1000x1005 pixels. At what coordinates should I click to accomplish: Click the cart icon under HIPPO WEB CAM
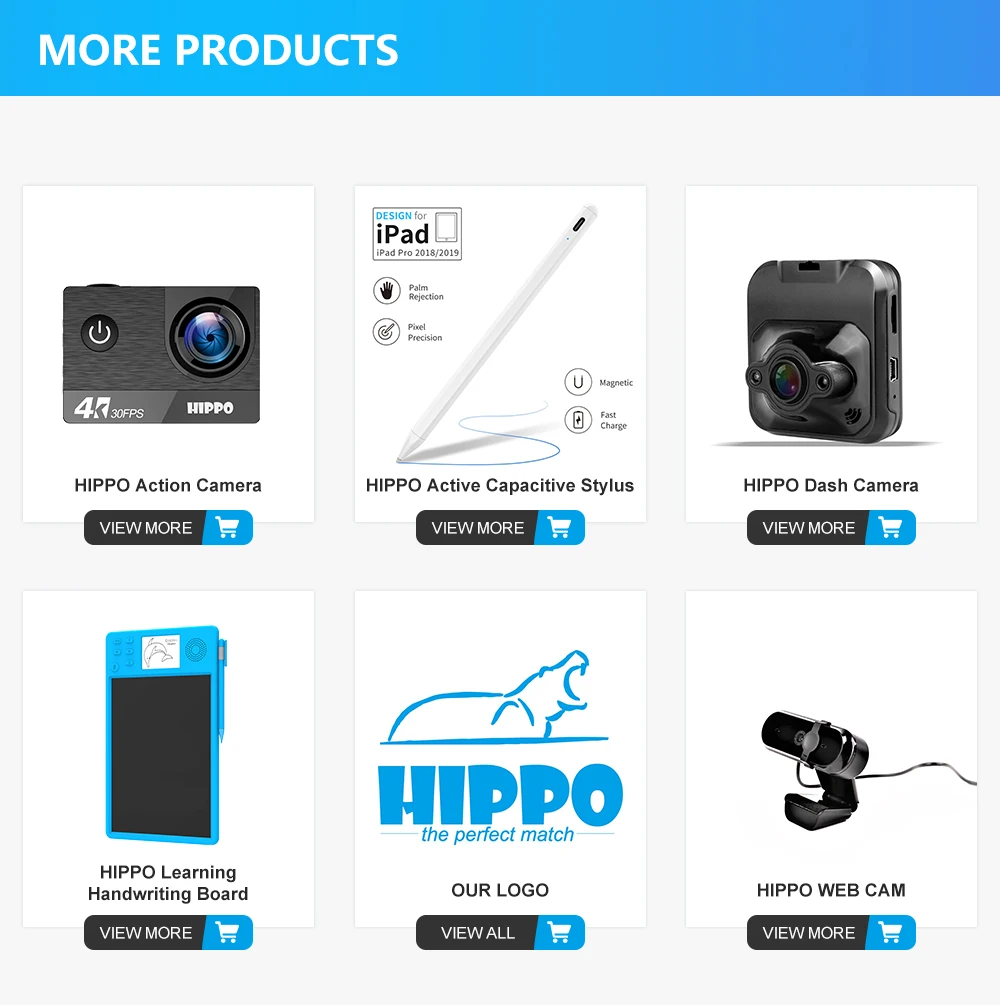click(890, 933)
